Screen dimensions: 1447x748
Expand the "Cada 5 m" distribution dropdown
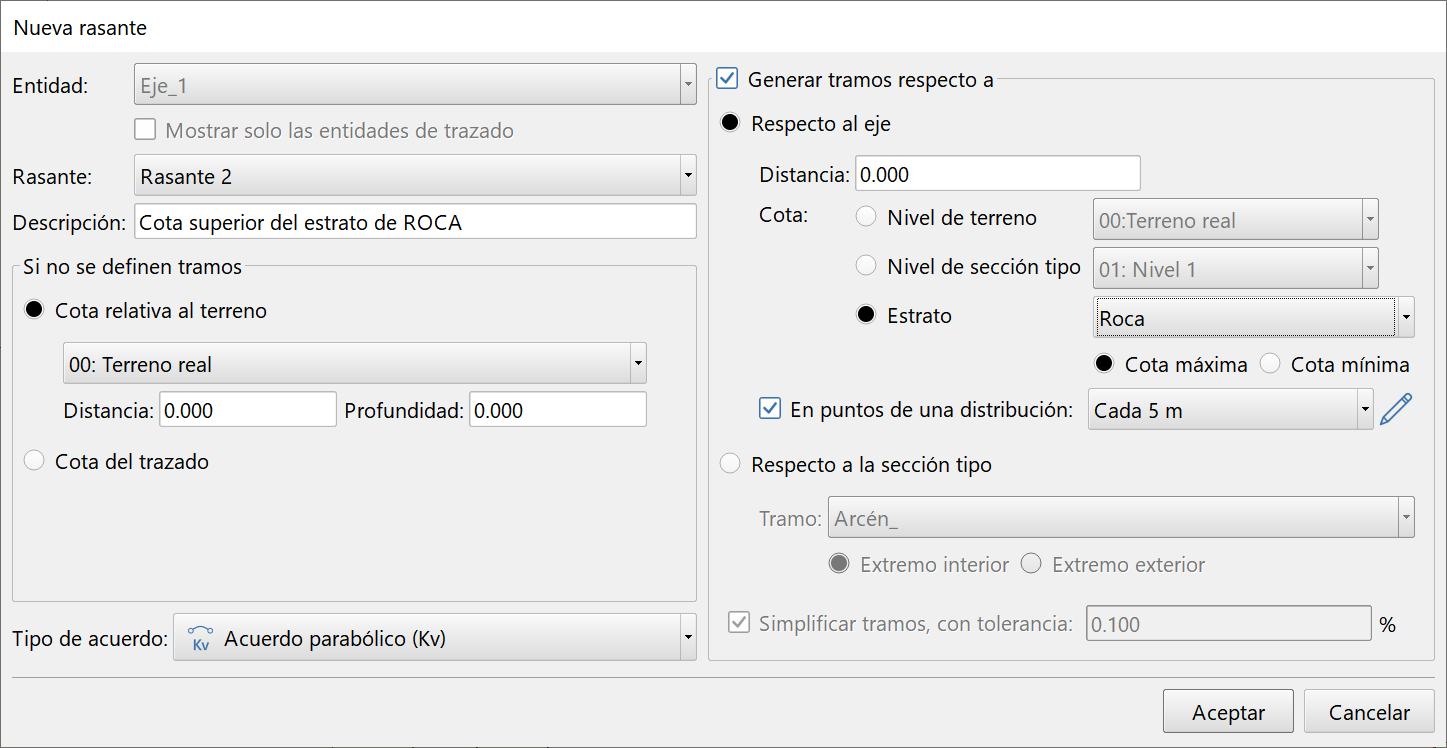[x=1364, y=409]
